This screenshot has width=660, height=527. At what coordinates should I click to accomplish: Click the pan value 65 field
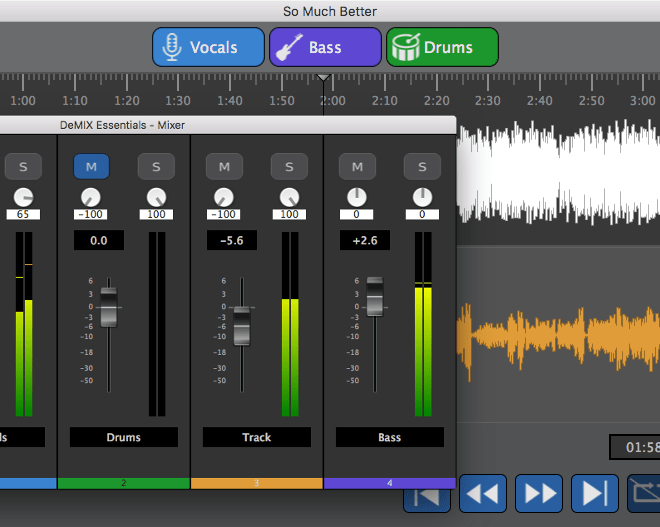23,214
